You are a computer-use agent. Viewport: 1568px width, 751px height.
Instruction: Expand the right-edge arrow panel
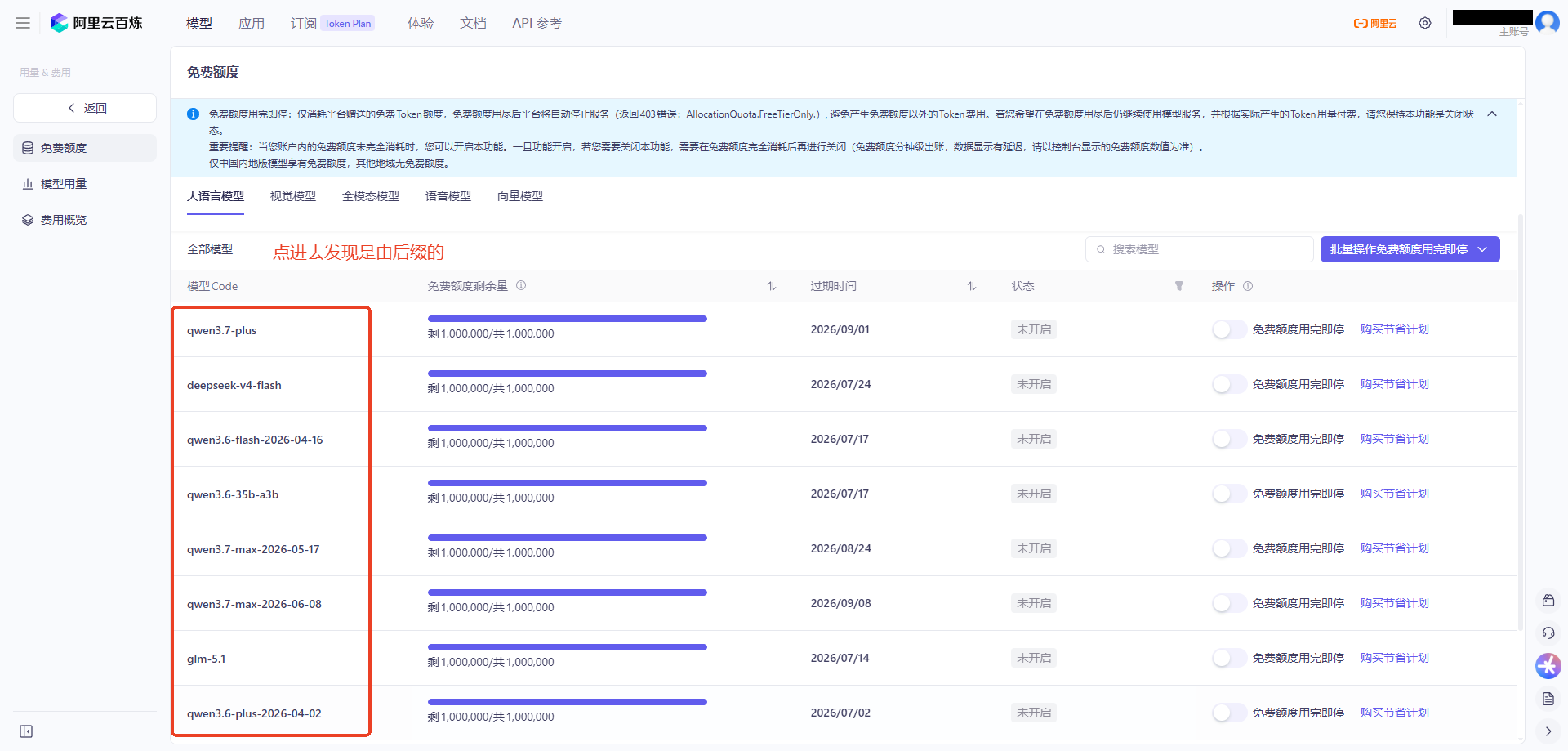tap(1548, 731)
